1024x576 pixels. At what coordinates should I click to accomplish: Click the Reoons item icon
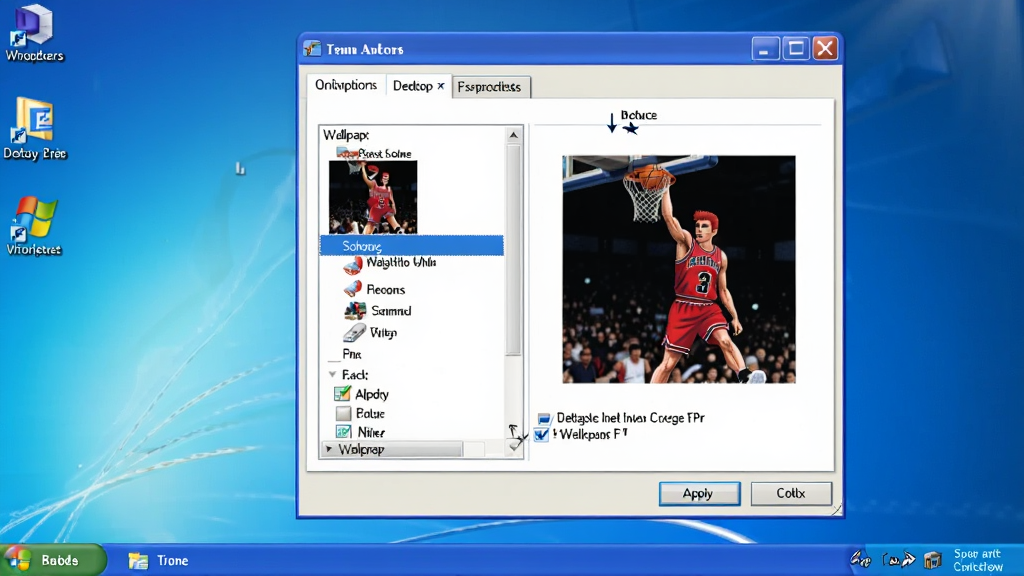353,289
